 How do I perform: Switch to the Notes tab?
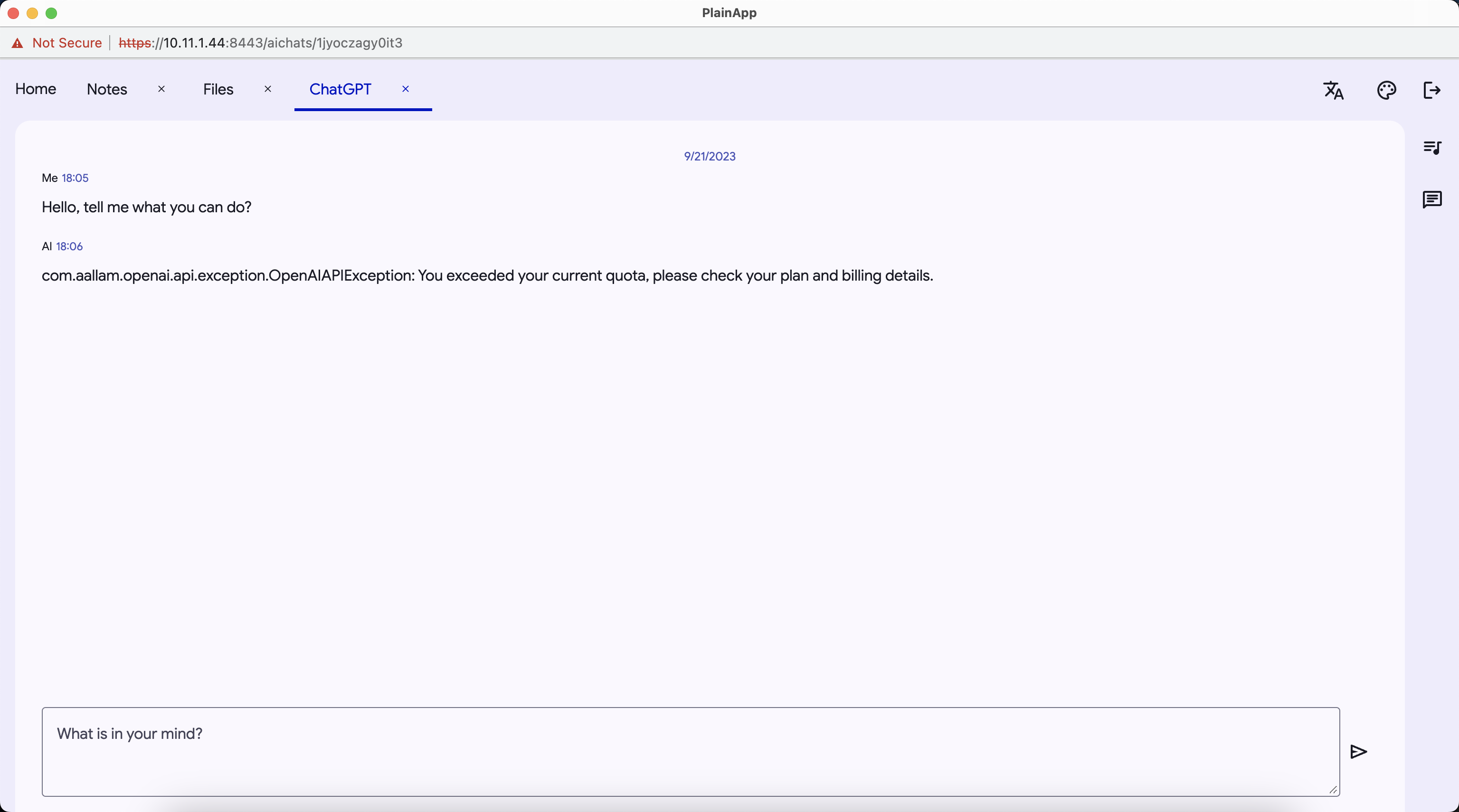point(106,89)
